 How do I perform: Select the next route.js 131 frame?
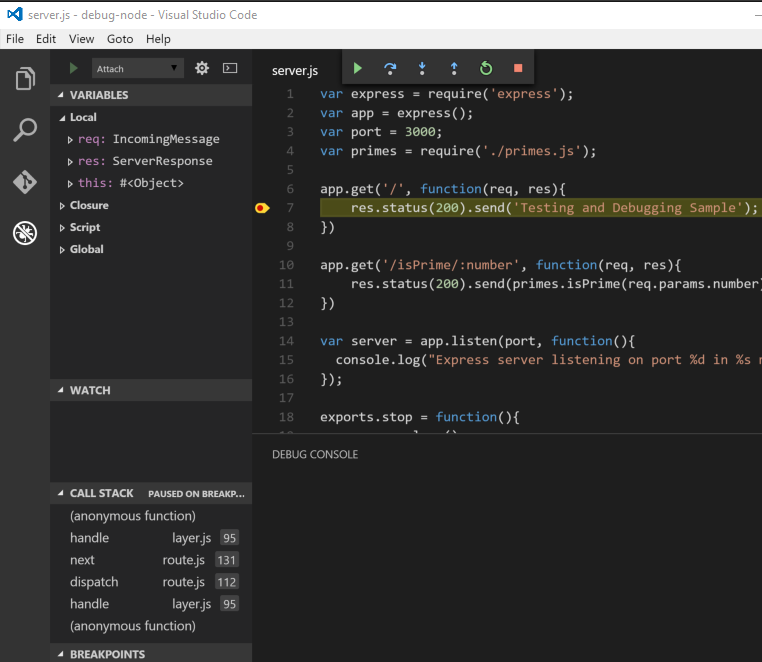click(151, 560)
